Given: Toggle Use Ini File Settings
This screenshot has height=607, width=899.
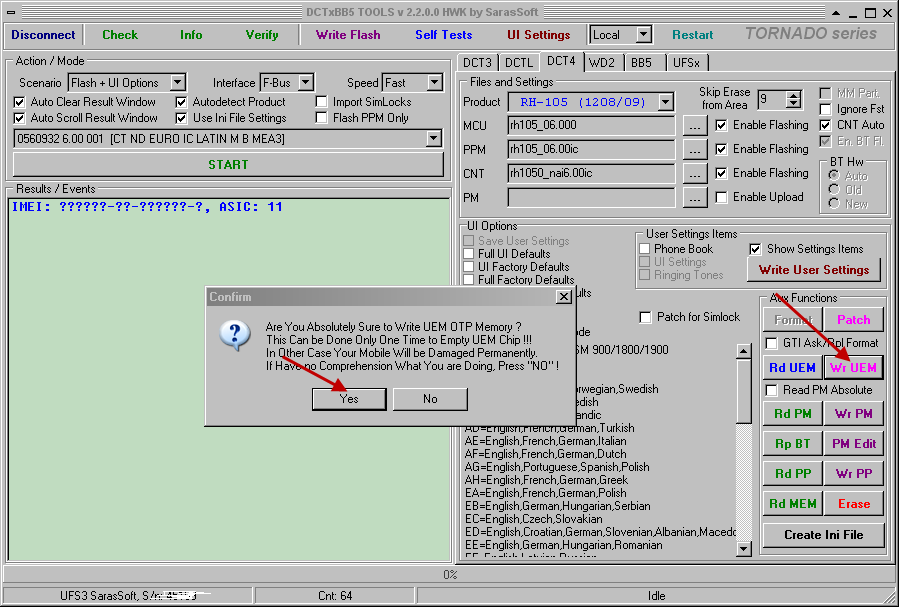Looking at the screenshot, I should tap(181, 118).
